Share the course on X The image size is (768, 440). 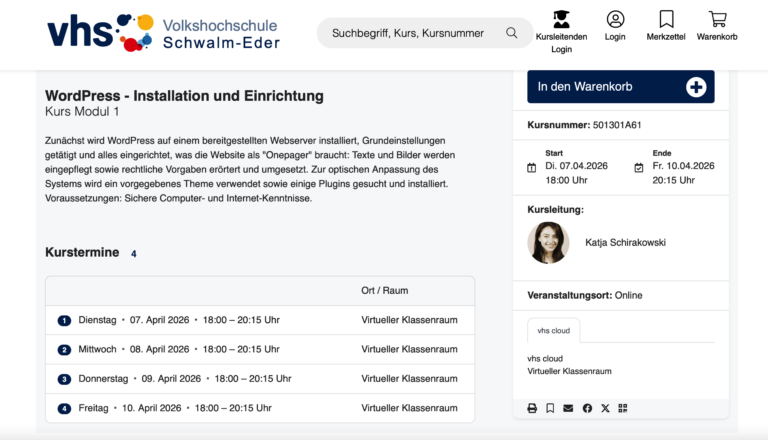pyautogui.click(x=605, y=408)
